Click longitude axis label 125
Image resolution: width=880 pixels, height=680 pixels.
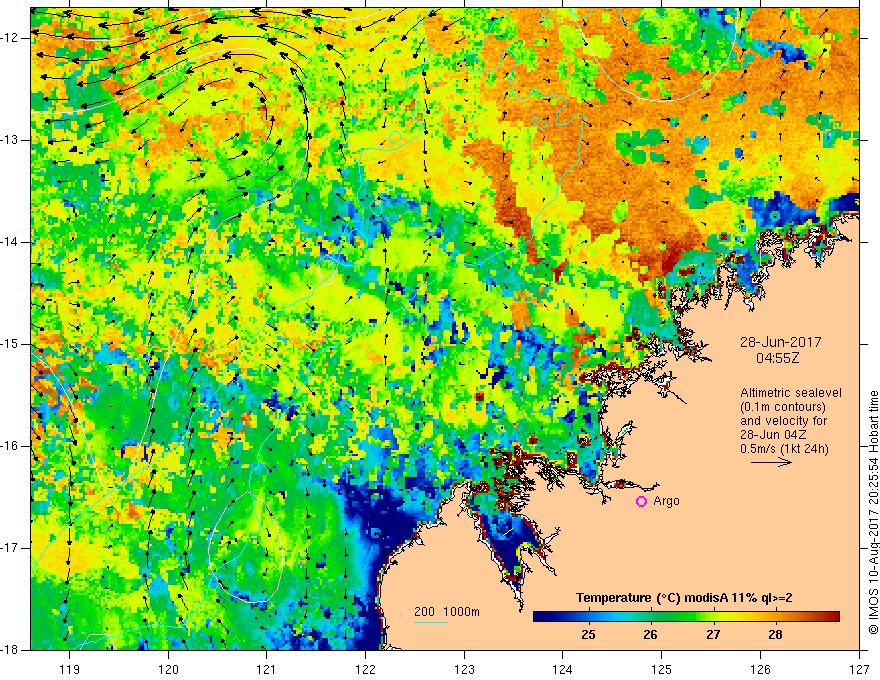pos(662,669)
